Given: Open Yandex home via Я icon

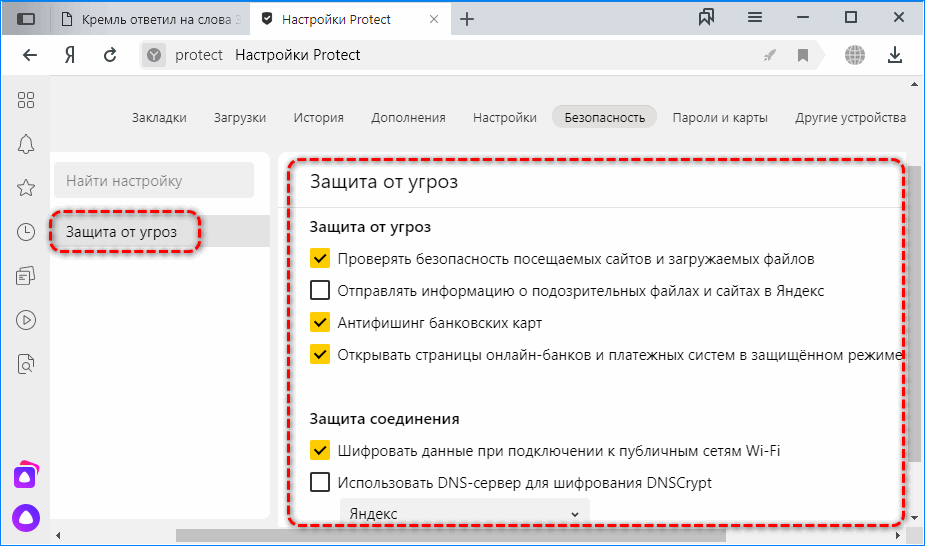Looking at the screenshot, I should tap(70, 55).
